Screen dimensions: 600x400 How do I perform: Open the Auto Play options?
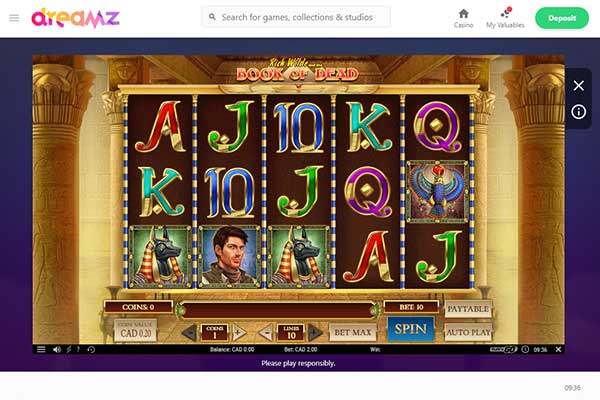[468, 332]
